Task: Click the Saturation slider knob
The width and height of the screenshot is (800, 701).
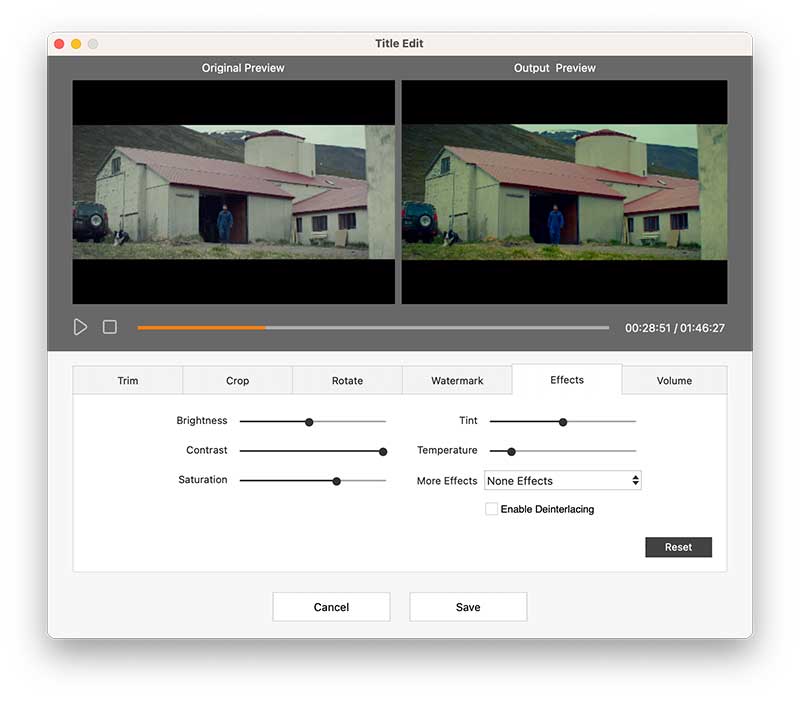Action: click(336, 481)
